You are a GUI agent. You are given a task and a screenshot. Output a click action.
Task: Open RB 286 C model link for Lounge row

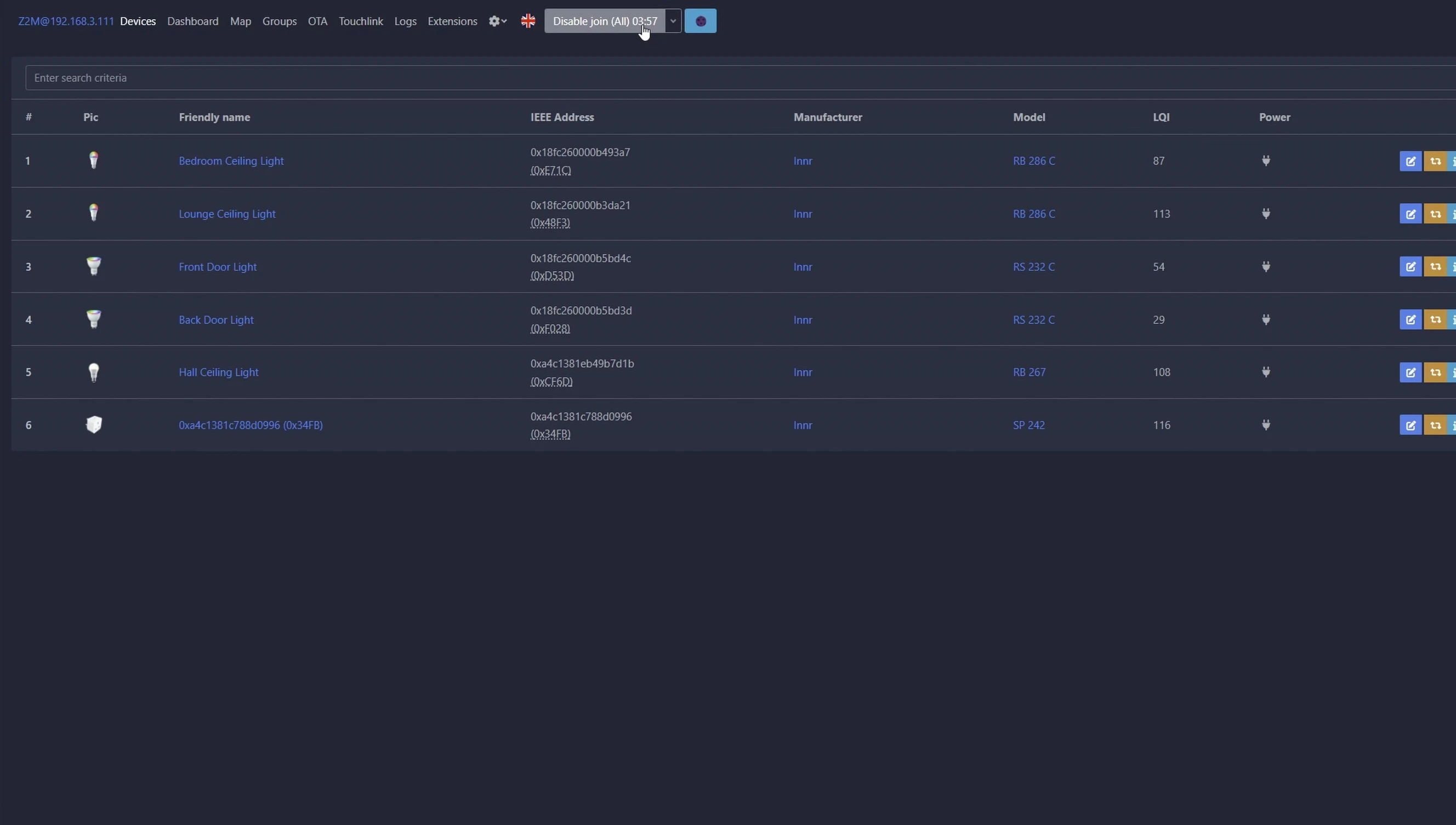(1034, 214)
